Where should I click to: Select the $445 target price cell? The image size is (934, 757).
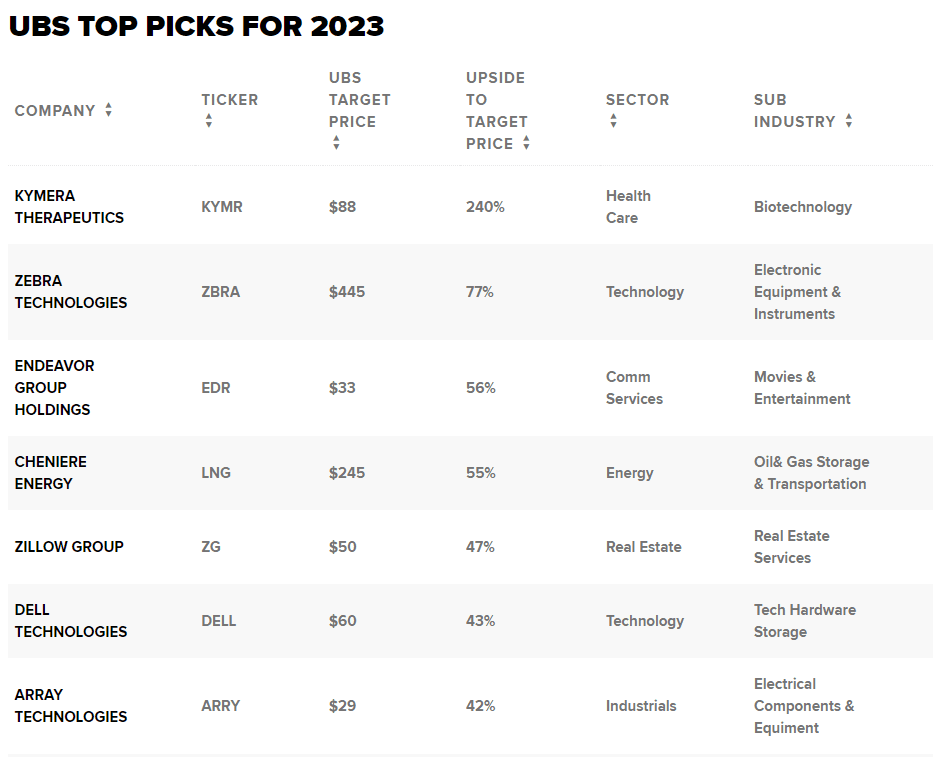pyautogui.click(x=347, y=292)
